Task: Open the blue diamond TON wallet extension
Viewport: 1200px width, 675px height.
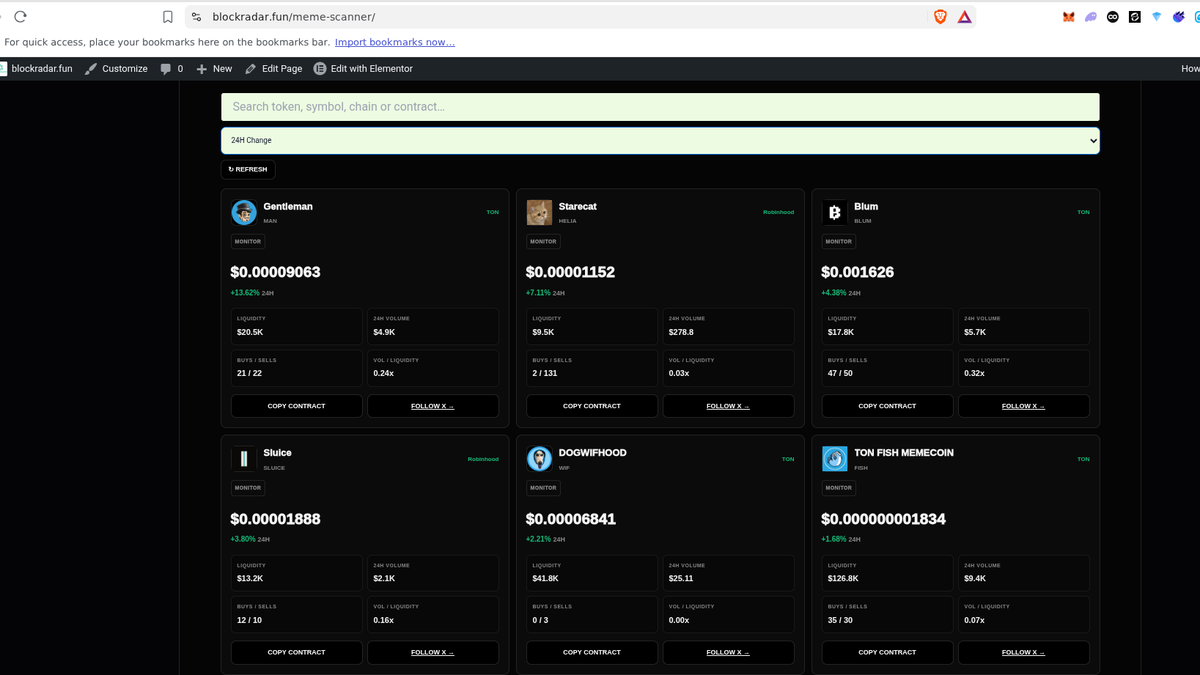Action: tap(1156, 17)
